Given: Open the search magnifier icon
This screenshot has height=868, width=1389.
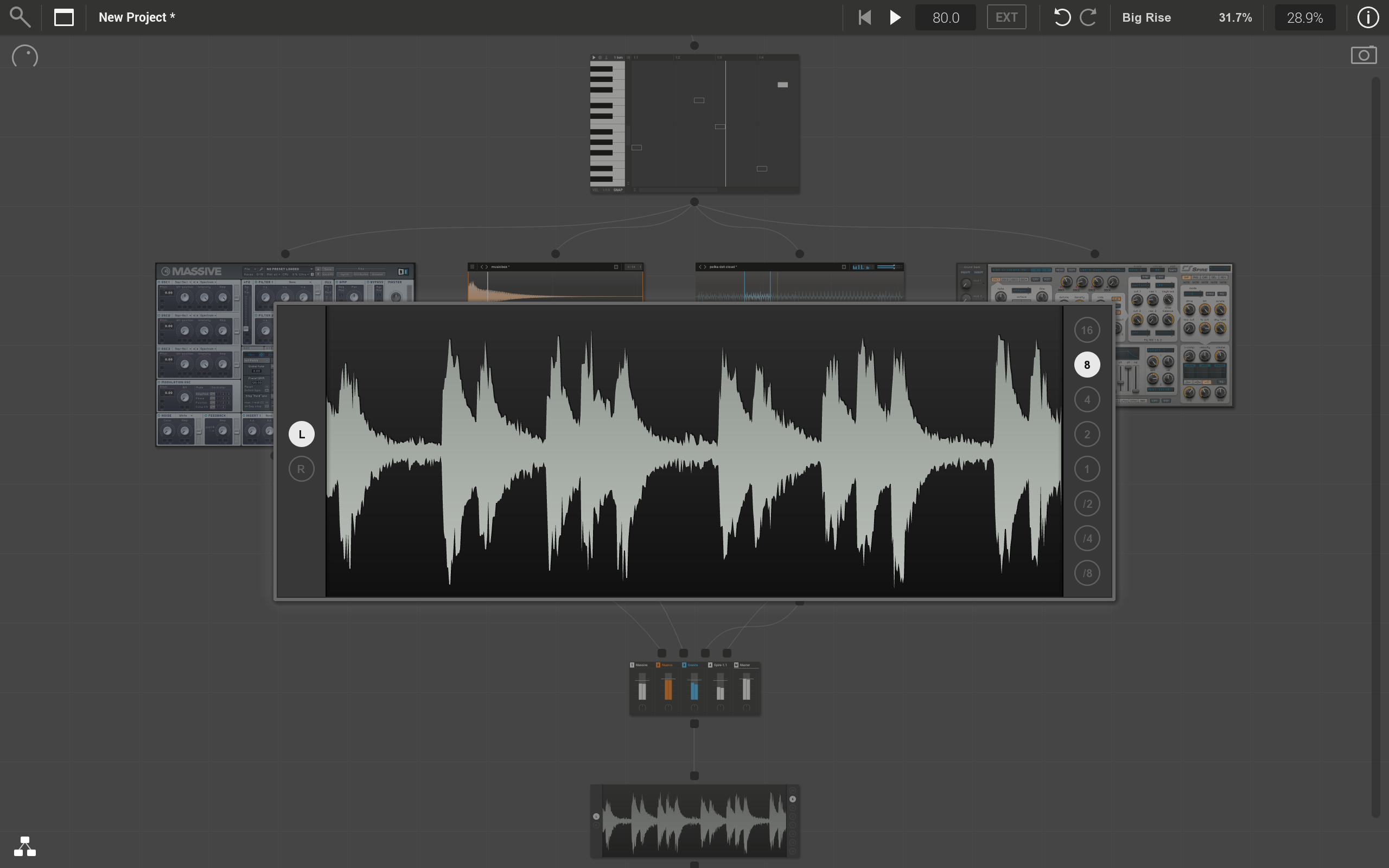Looking at the screenshot, I should (x=20, y=17).
